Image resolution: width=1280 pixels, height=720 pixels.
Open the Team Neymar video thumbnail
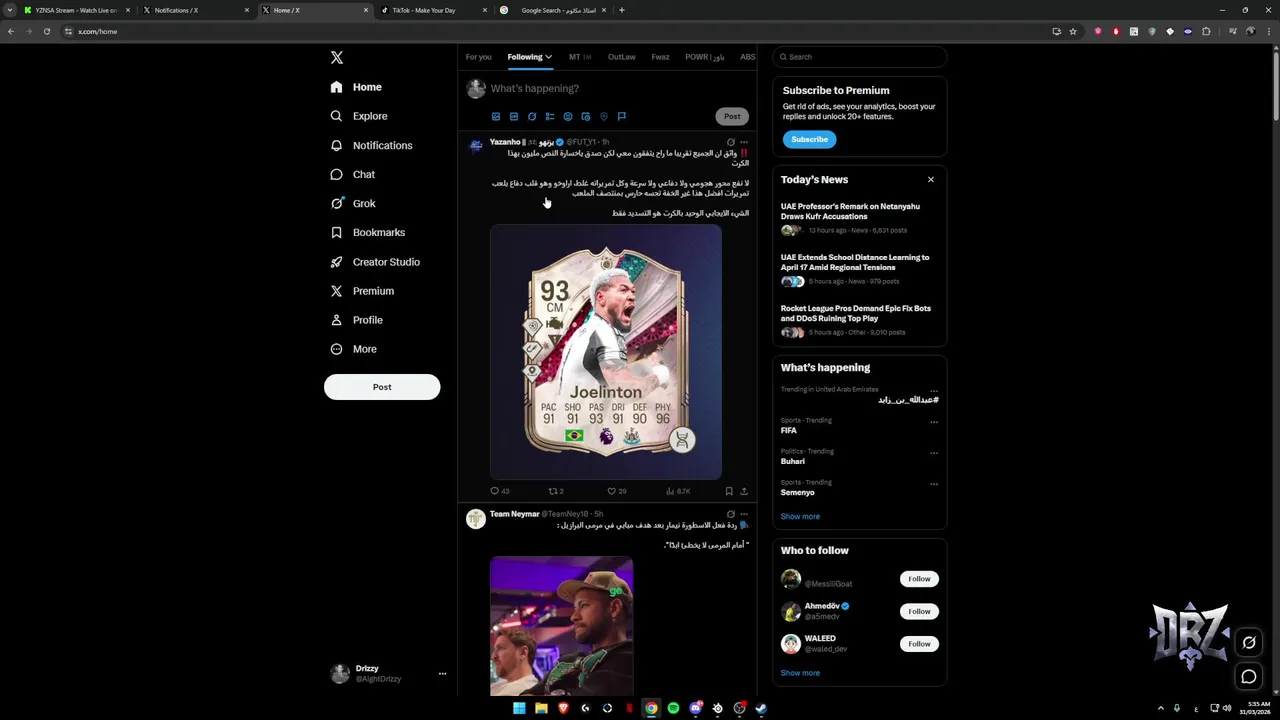pyautogui.click(x=562, y=626)
